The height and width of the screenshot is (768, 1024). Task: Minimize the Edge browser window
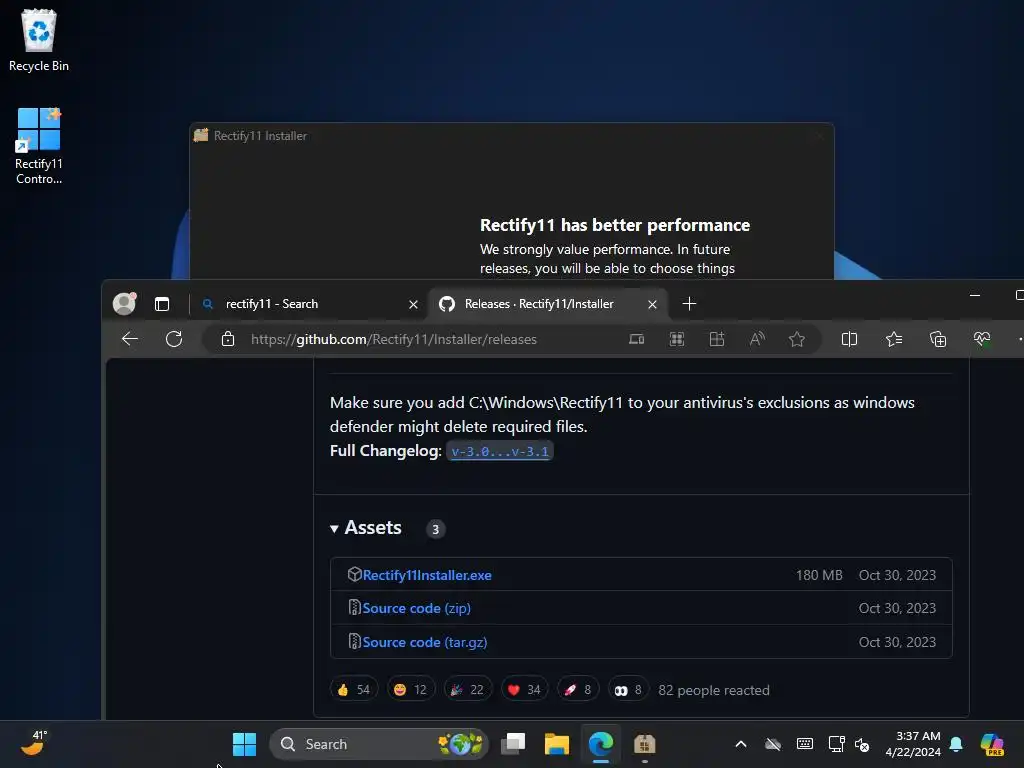(975, 296)
